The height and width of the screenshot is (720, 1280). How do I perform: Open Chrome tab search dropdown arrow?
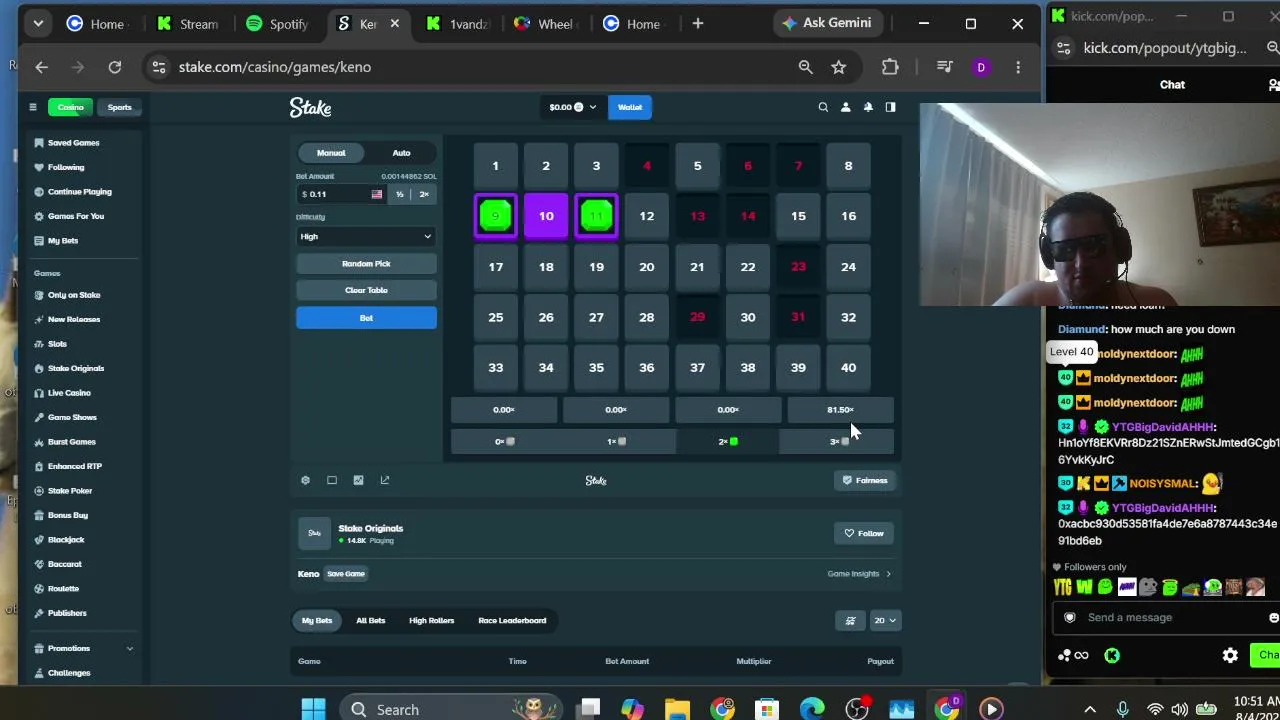(x=38, y=24)
